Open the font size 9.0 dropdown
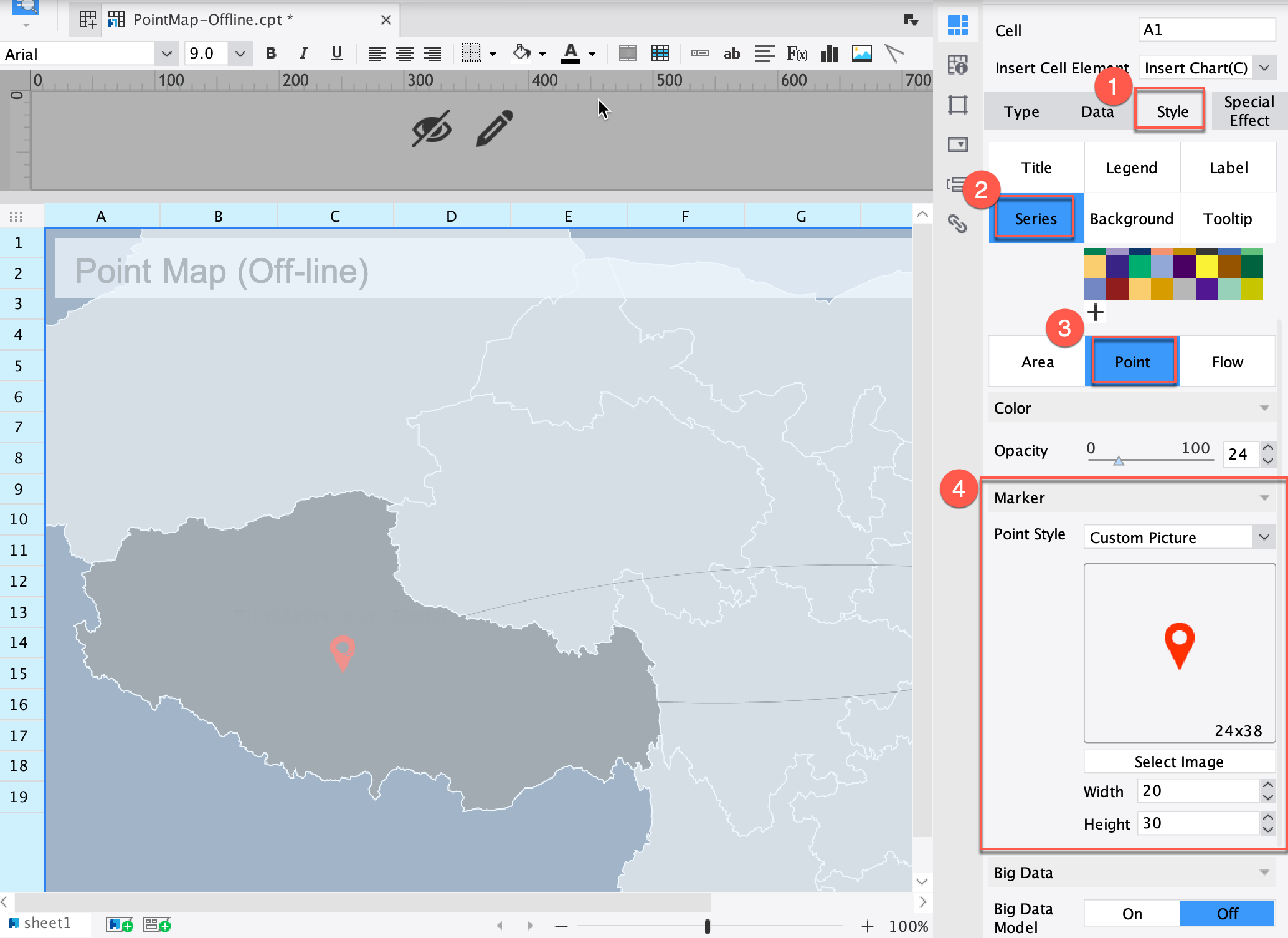The height and width of the screenshot is (938, 1288). (x=240, y=54)
